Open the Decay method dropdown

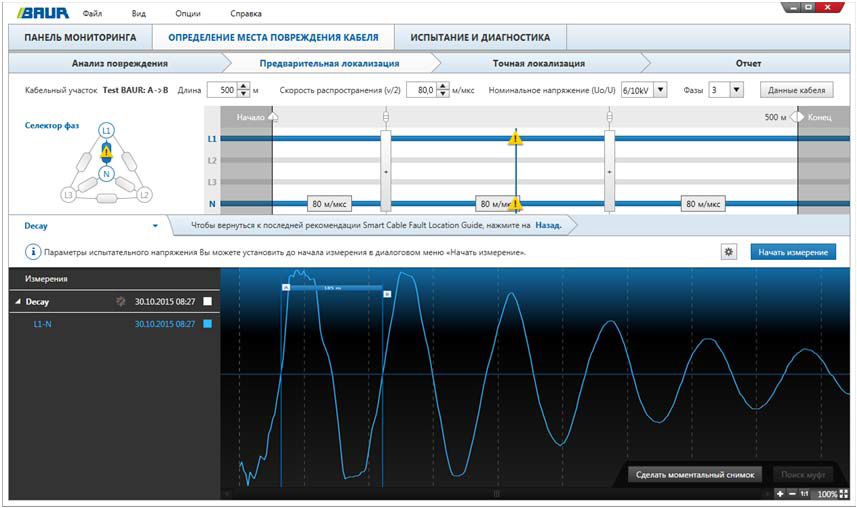click(155, 226)
